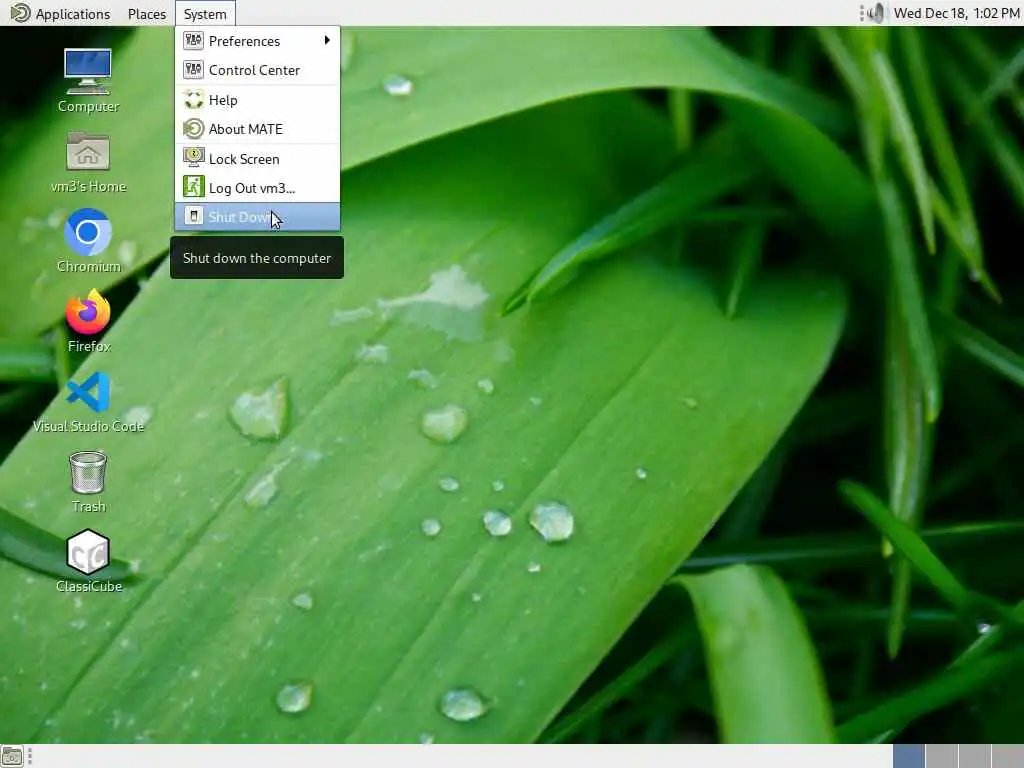This screenshot has height=768, width=1024.
Task: Click the Log Out running-man icon
Action: [x=193, y=187]
